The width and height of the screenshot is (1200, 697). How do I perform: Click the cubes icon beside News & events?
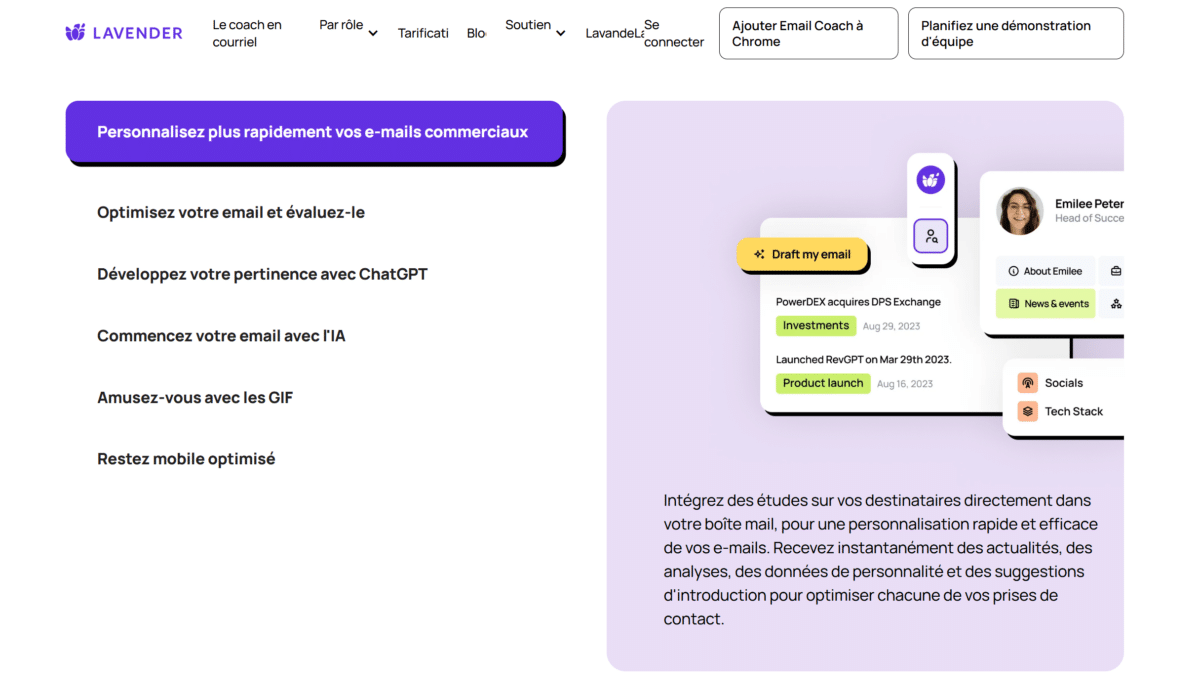coord(1115,304)
